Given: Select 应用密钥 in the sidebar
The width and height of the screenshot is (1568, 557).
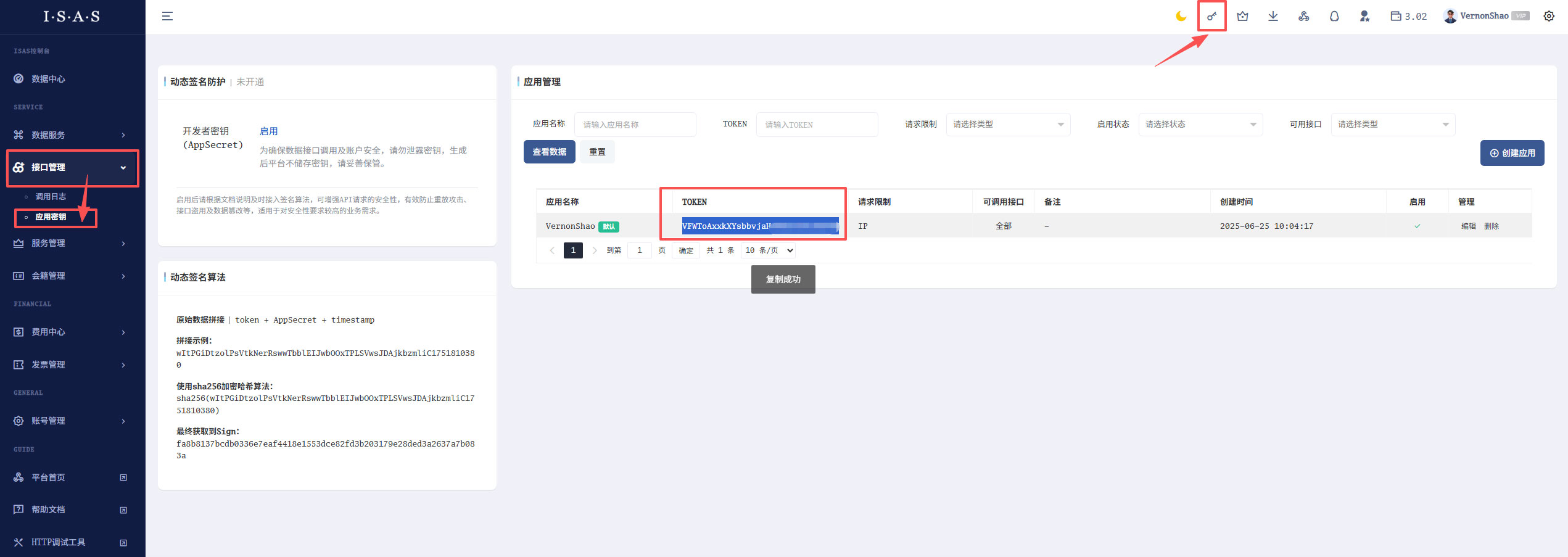Looking at the screenshot, I should (51, 217).
